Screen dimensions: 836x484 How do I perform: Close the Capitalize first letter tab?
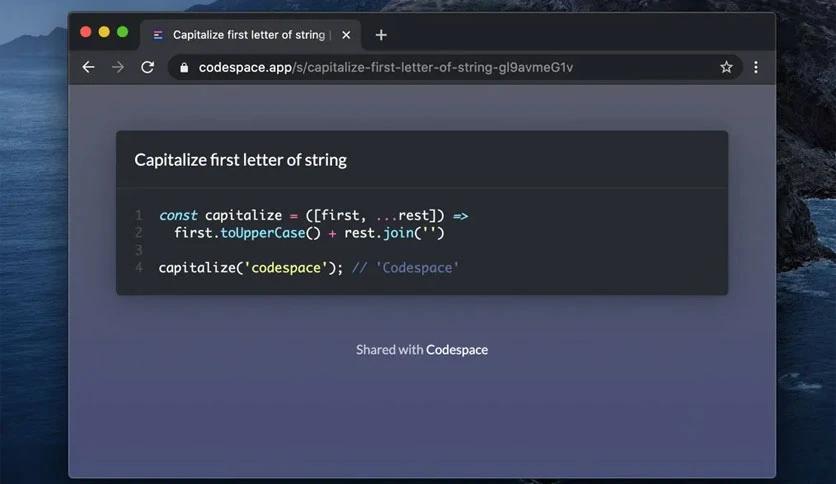click(x=346, y=35)
